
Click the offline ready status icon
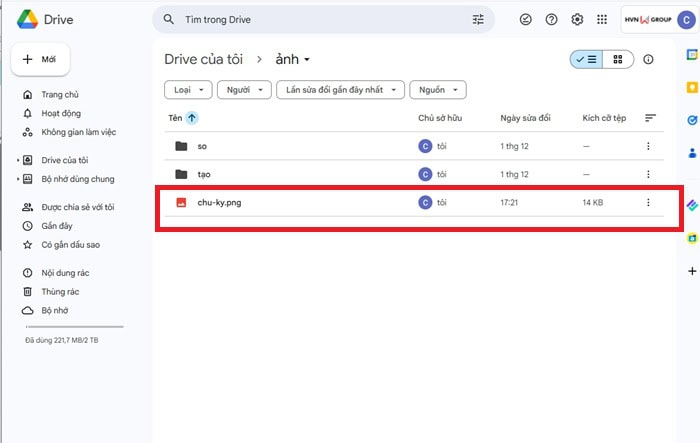pyautogui.click(x=527, y=19)
